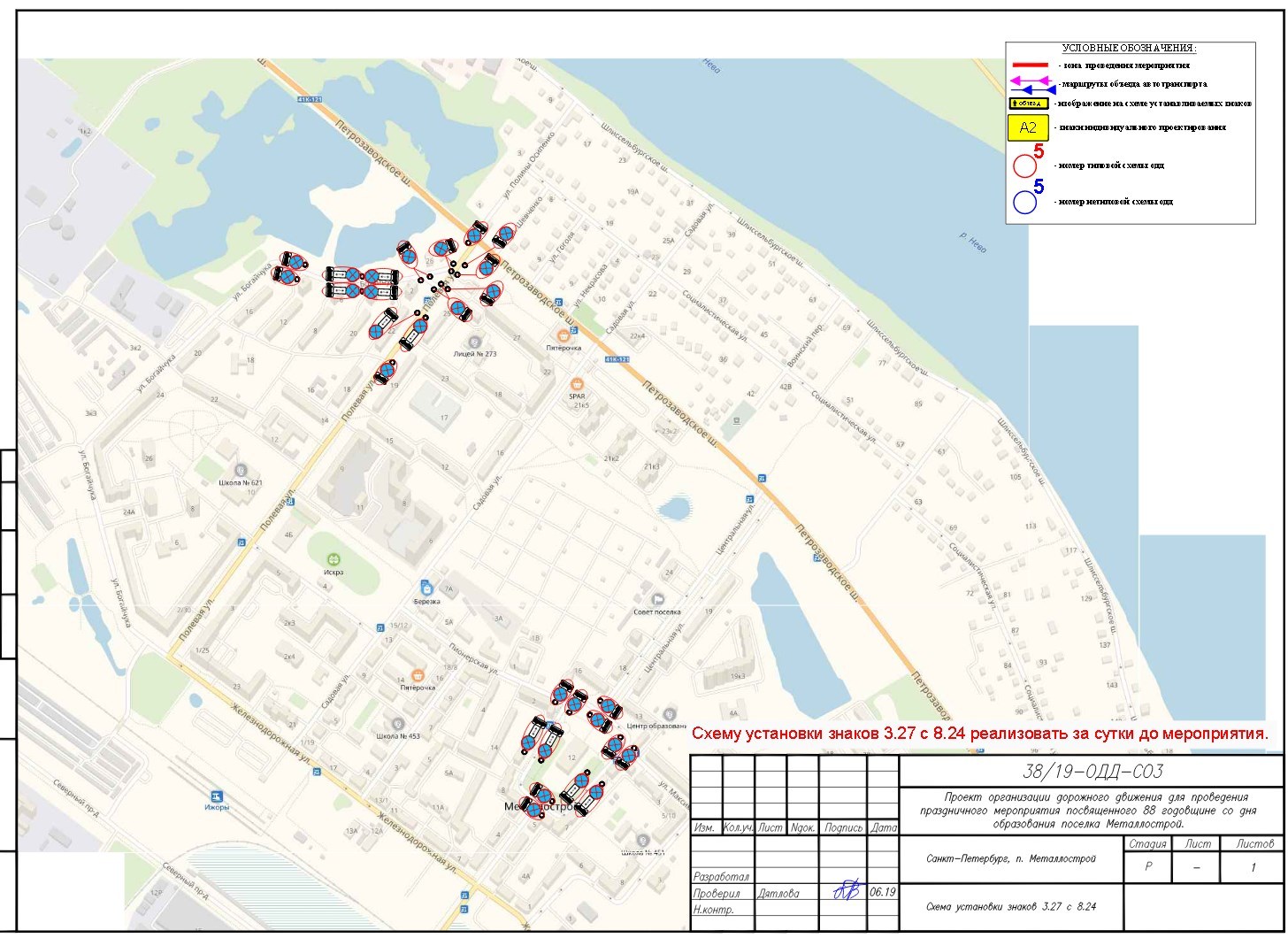Click the 'Изм.' column header
Image resolution: width=1288 pixels, height=938 pixels.
pos(705,828)
